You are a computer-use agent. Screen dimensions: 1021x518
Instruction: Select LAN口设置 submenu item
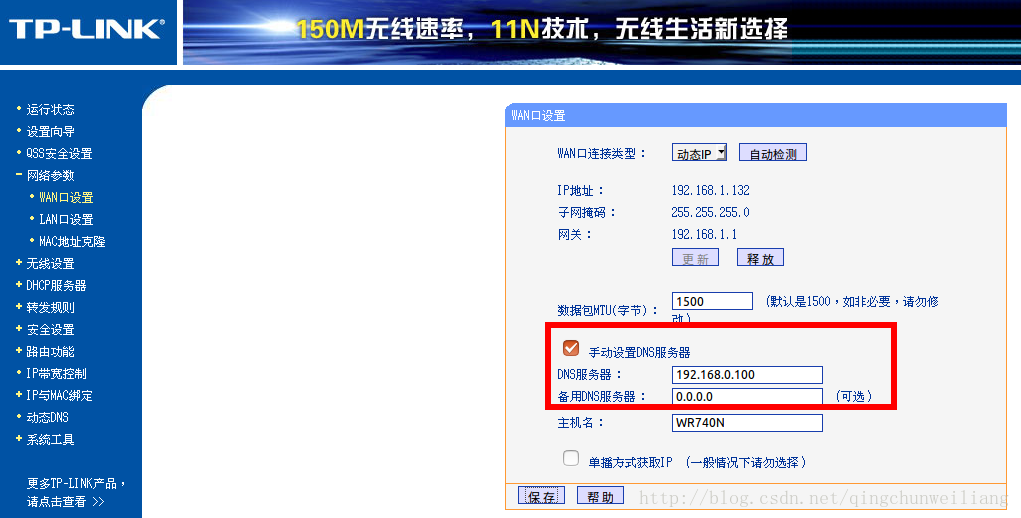tap(66, 219)
